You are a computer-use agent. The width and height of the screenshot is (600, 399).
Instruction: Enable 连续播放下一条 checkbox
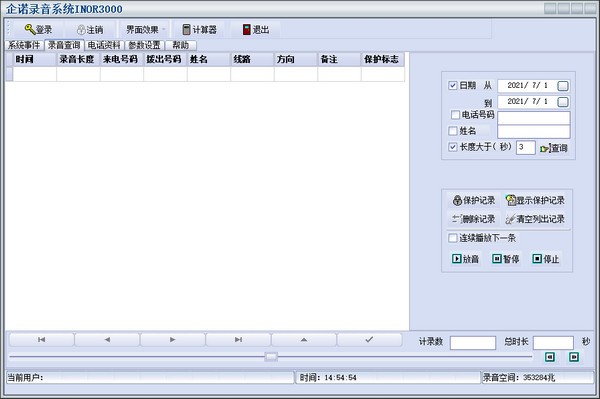tap(453, 238)
